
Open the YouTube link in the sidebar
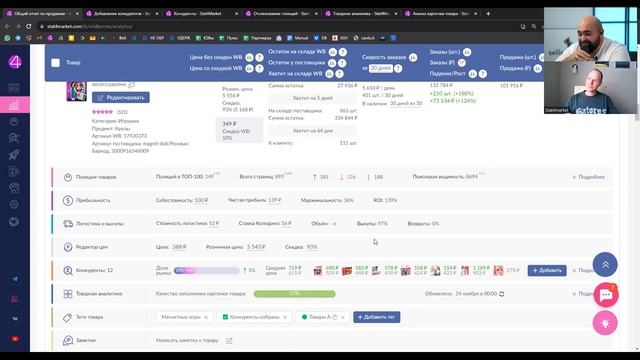(x=15, y=339)
